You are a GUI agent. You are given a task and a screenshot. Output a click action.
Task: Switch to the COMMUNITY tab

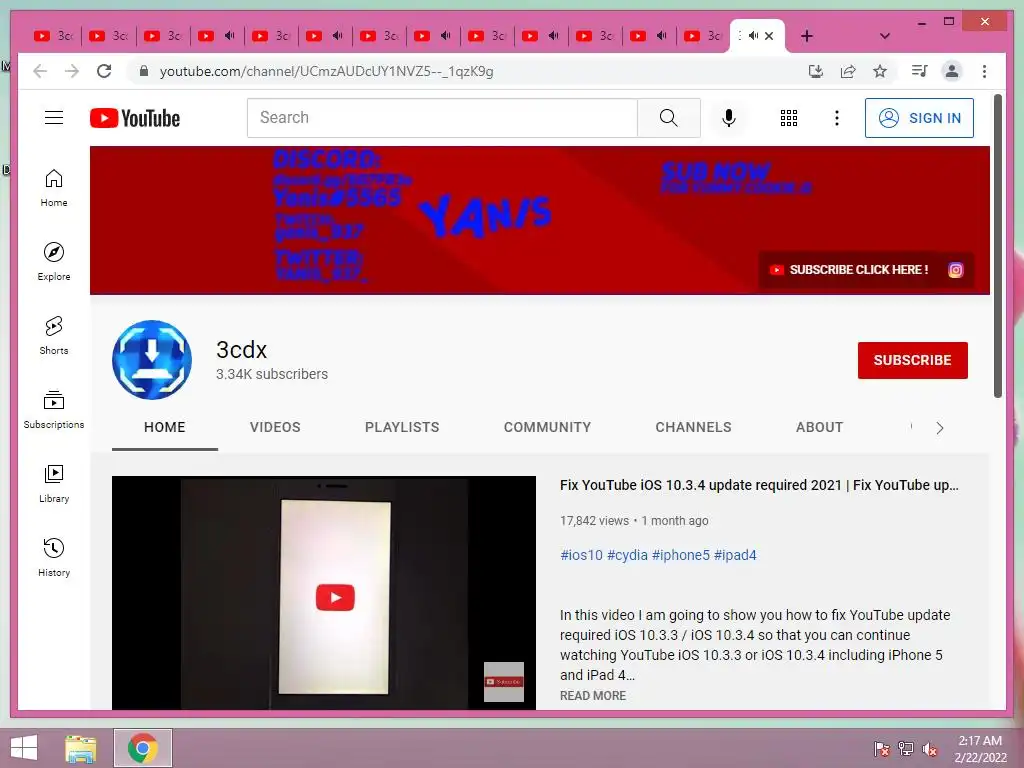point(547,427)
